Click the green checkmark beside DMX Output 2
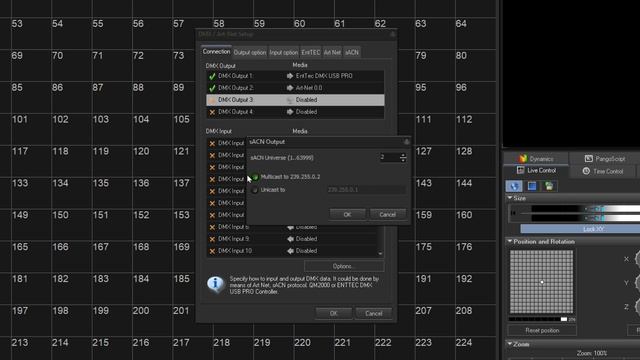This screenshot has height=360, width=640. pyautogui.click(x=212, y=88)
